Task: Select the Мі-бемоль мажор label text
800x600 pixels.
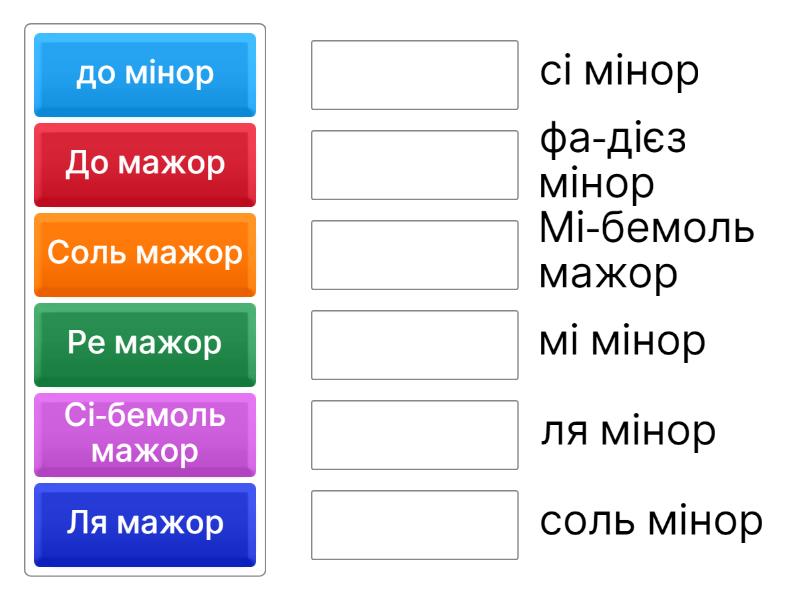Action: [645, 254]
